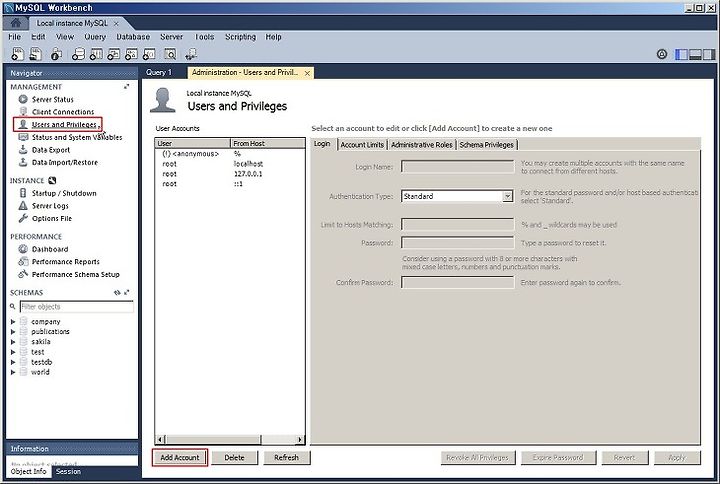Click the user list horizontal scrollbar
The height and width of the screenshot is (484, 720).
tap(230, 439)
